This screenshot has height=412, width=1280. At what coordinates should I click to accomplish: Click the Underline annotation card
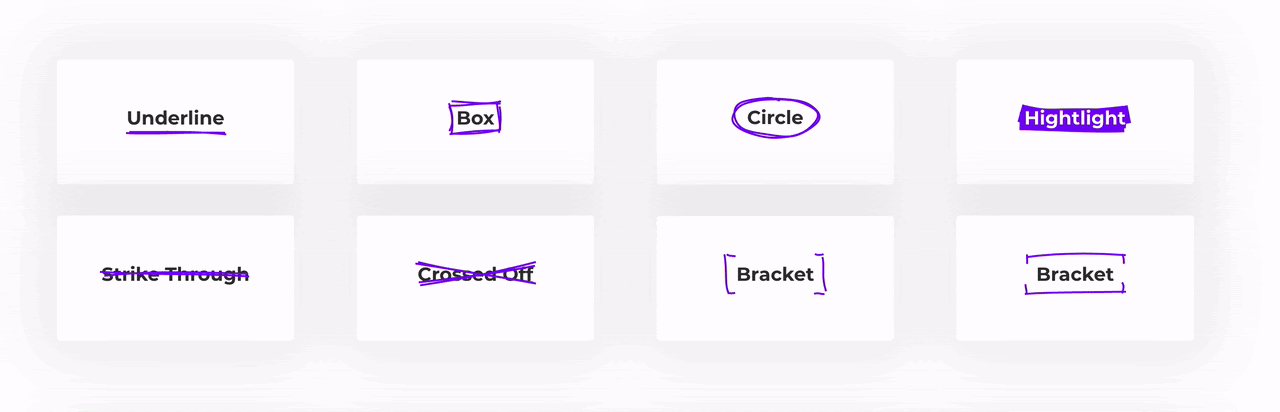tap(175, 121)
